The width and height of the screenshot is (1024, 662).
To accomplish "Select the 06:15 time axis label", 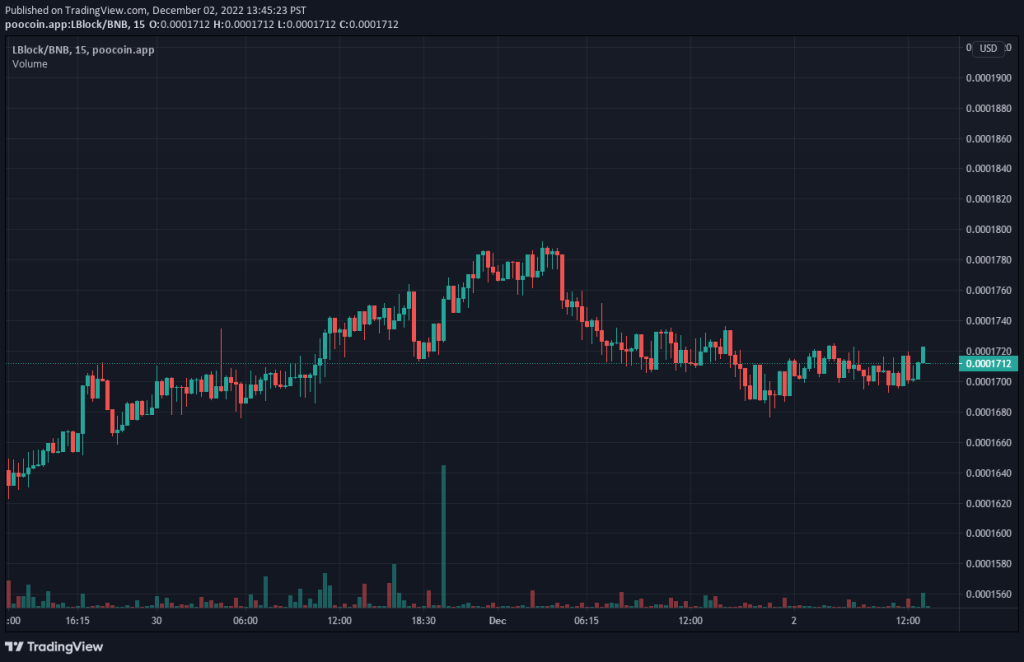I will tap(586, 620).
